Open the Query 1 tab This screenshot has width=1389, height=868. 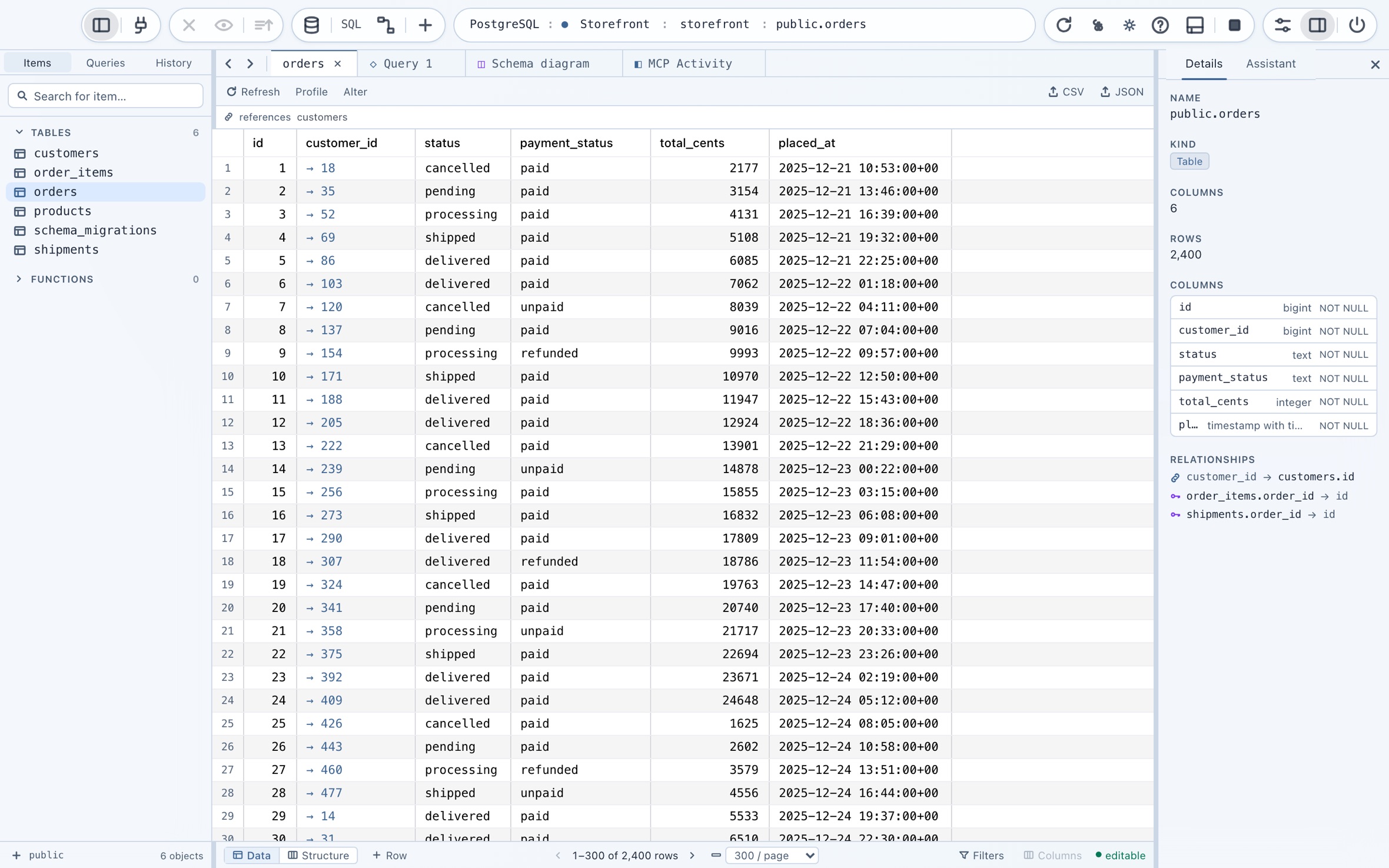(x=411, y=64)
